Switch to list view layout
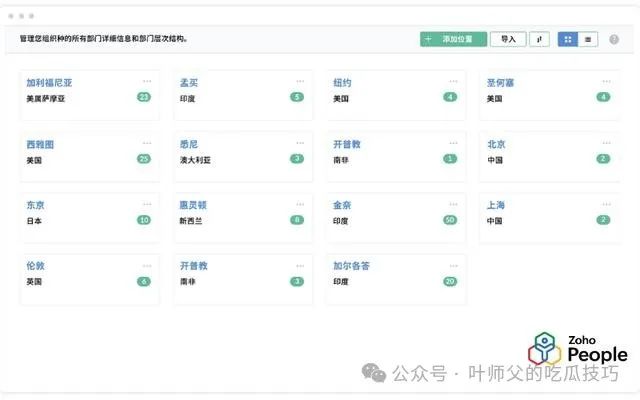640x400 pixels. pos(588,39)
